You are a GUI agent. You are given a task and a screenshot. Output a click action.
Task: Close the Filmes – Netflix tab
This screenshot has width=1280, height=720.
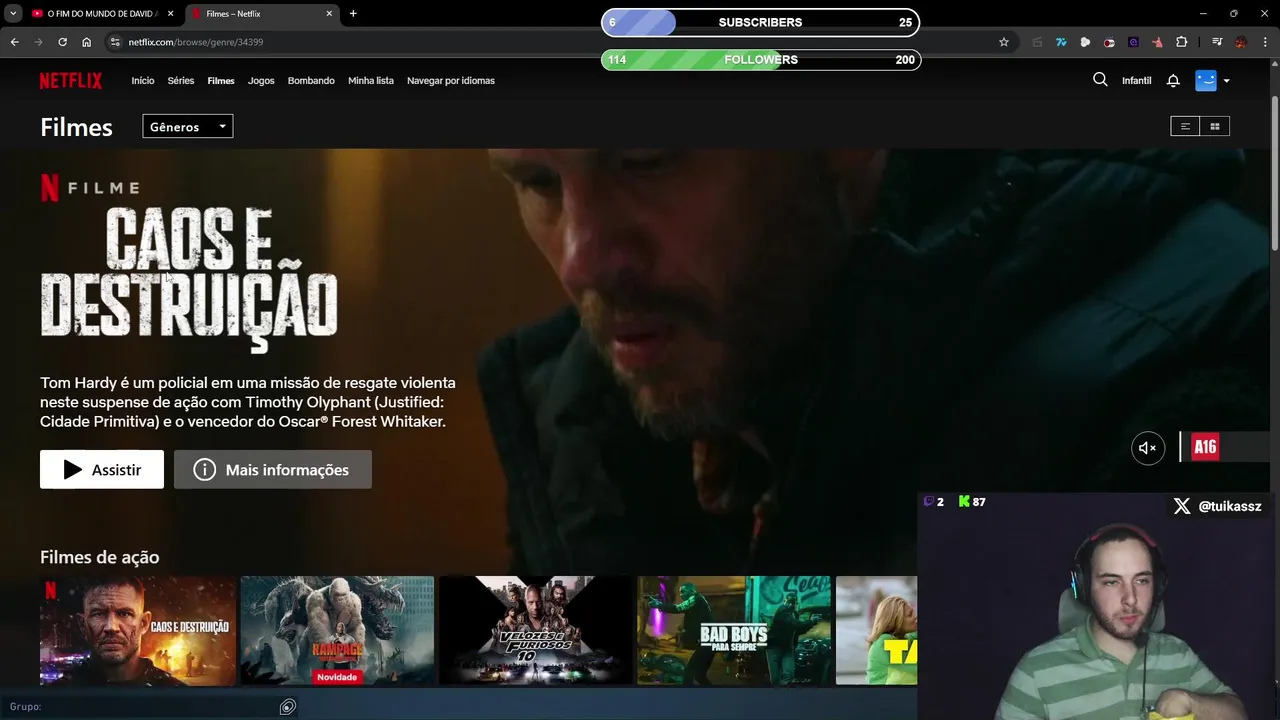pos(329,14)
